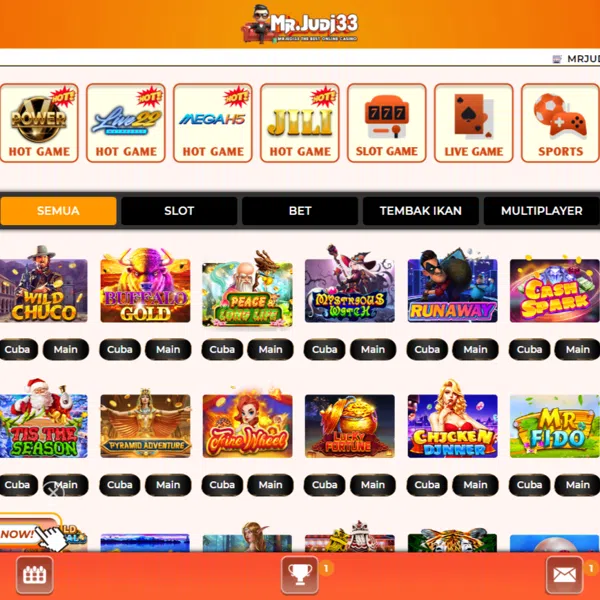
Task: Select the JILI Hot Game tile
Action: click(300, 123)
